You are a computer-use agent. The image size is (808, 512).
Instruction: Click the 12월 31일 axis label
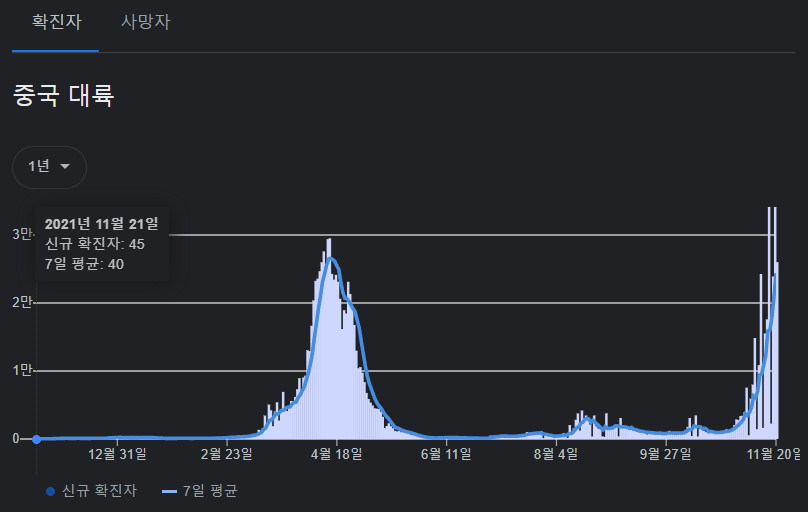point(117,454)
